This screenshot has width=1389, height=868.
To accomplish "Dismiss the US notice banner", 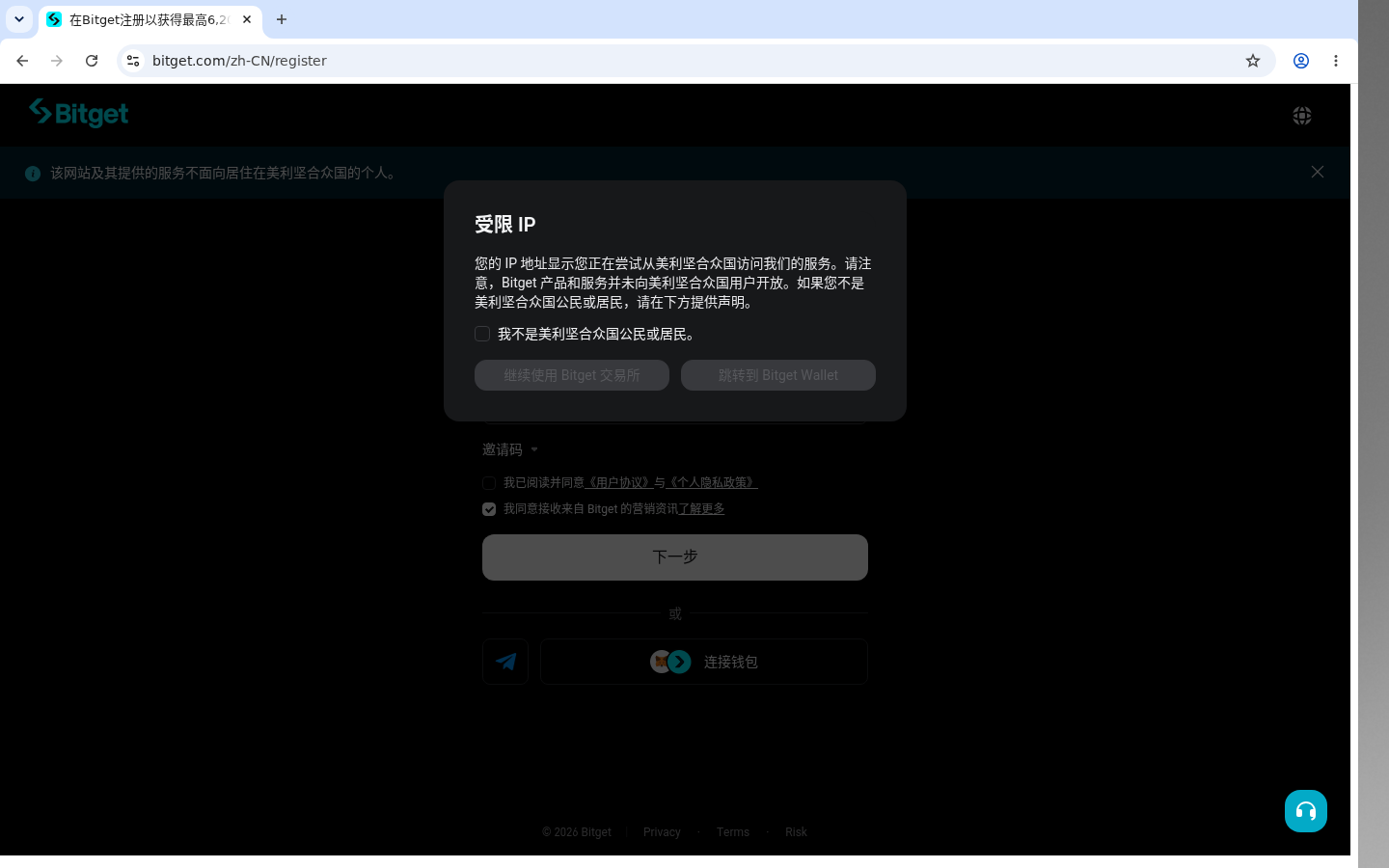I will (x=1318, y=172).
